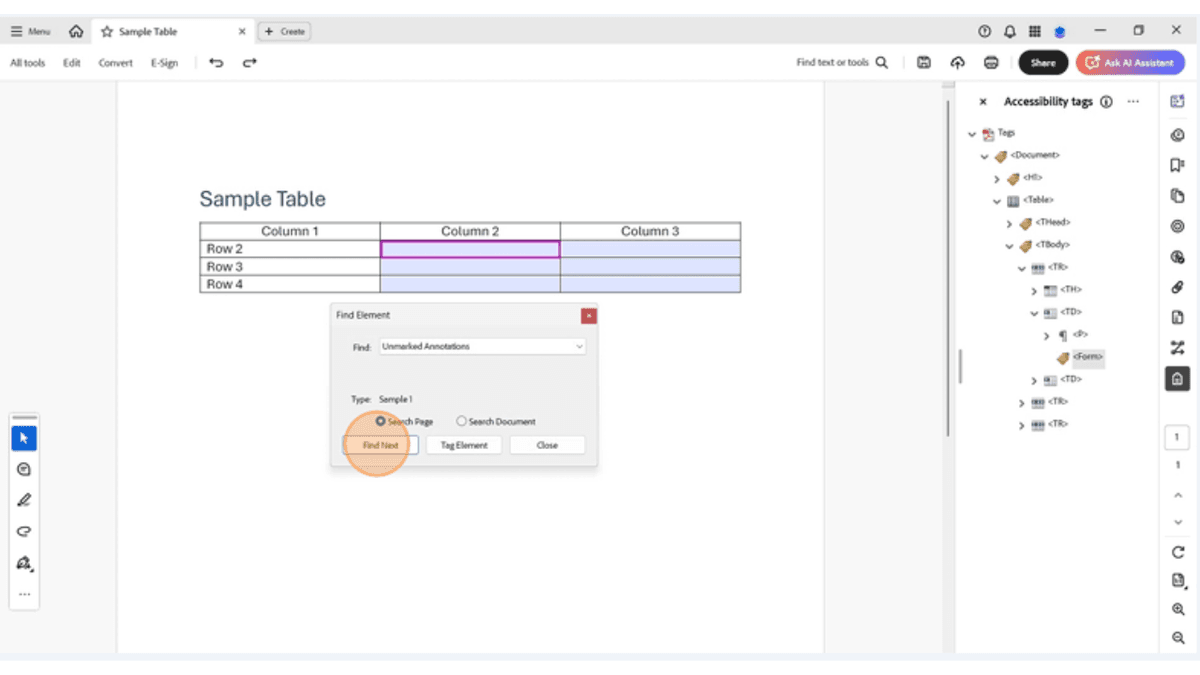
Task: Select the Search Page radio button
Action: point(379,421)
